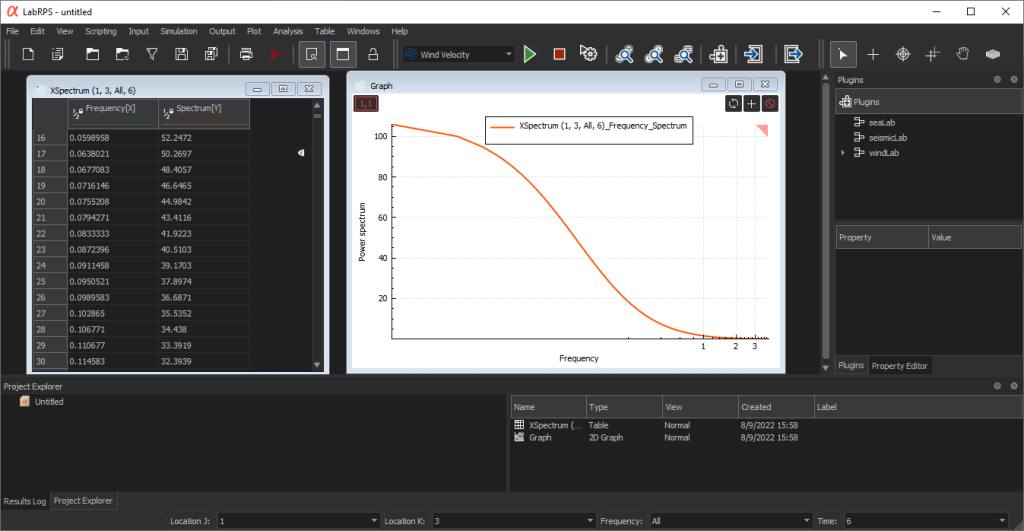
Task: Click the 1,1 layer button in Graph
Action: tap(366, 103)
